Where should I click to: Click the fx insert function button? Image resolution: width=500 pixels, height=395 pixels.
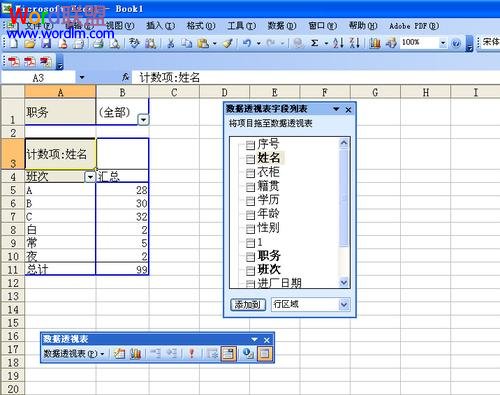click(x=125, y=78)
